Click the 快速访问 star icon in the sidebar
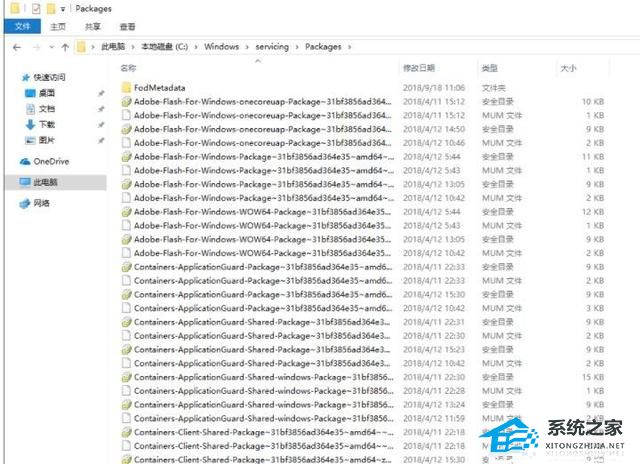The image size is (640, 464). pyautogui.click(x=26, y=77)
